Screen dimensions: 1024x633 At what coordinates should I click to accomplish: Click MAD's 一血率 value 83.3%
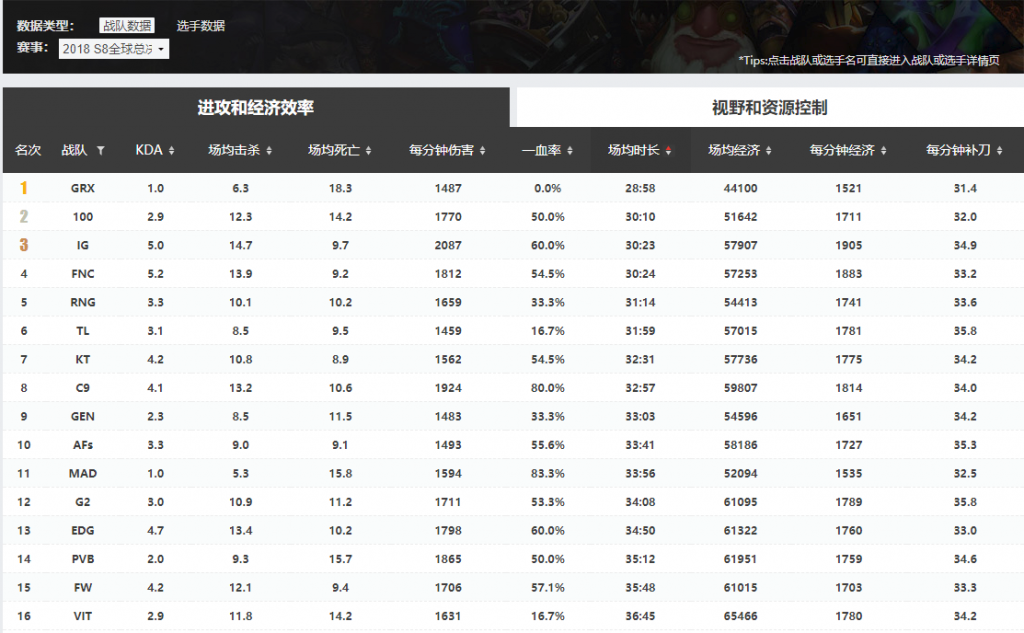point(547,474)
